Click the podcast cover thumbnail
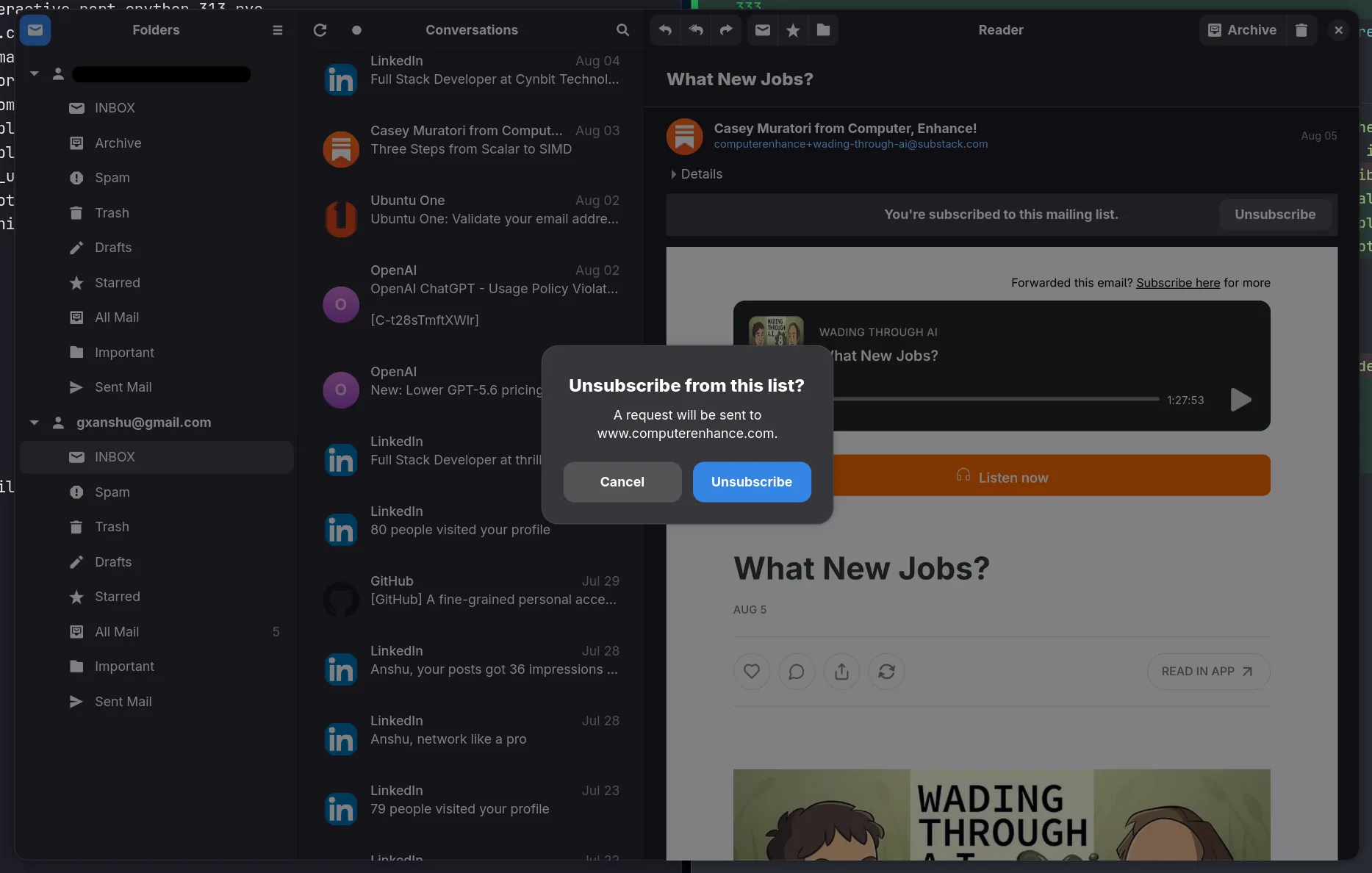The height and width of the screenshot is (873, 1372). coord(776,331)
